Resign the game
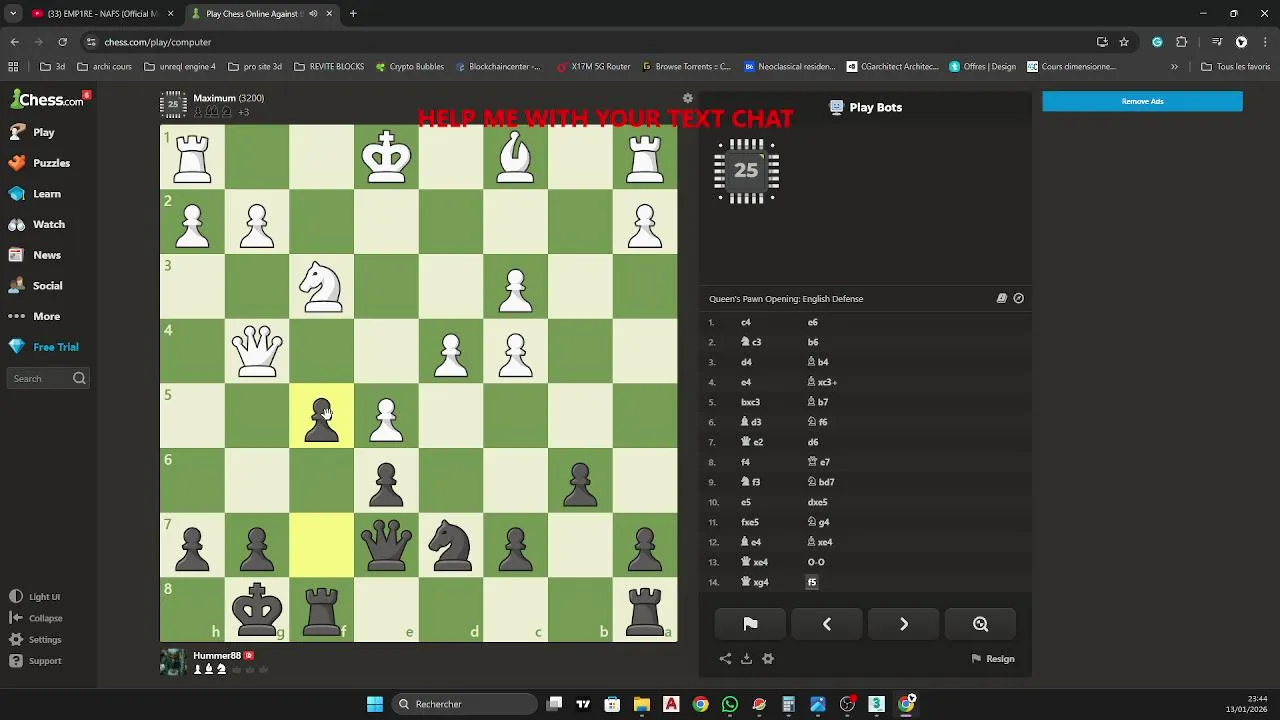The height and width of the screenshot is (720, 1280). pos(993,659)
